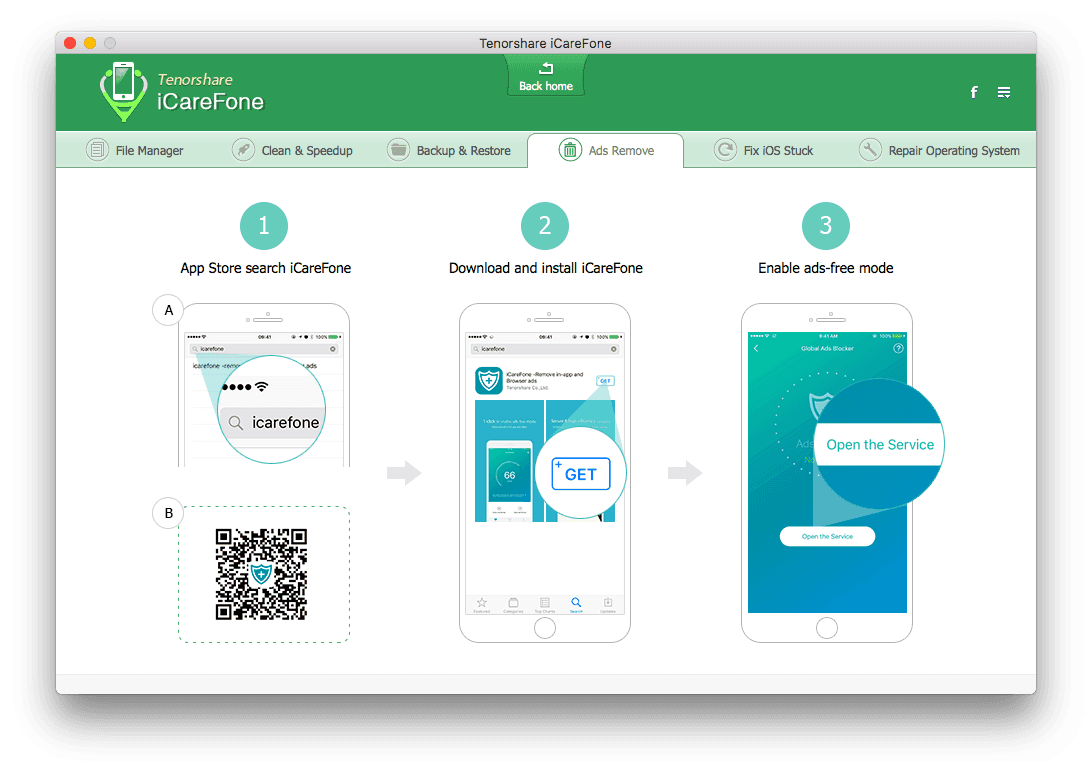Screen dimensions: 1092x774
Task: Click the Ads Remove trash icon
Action: [x=570, y=150]
